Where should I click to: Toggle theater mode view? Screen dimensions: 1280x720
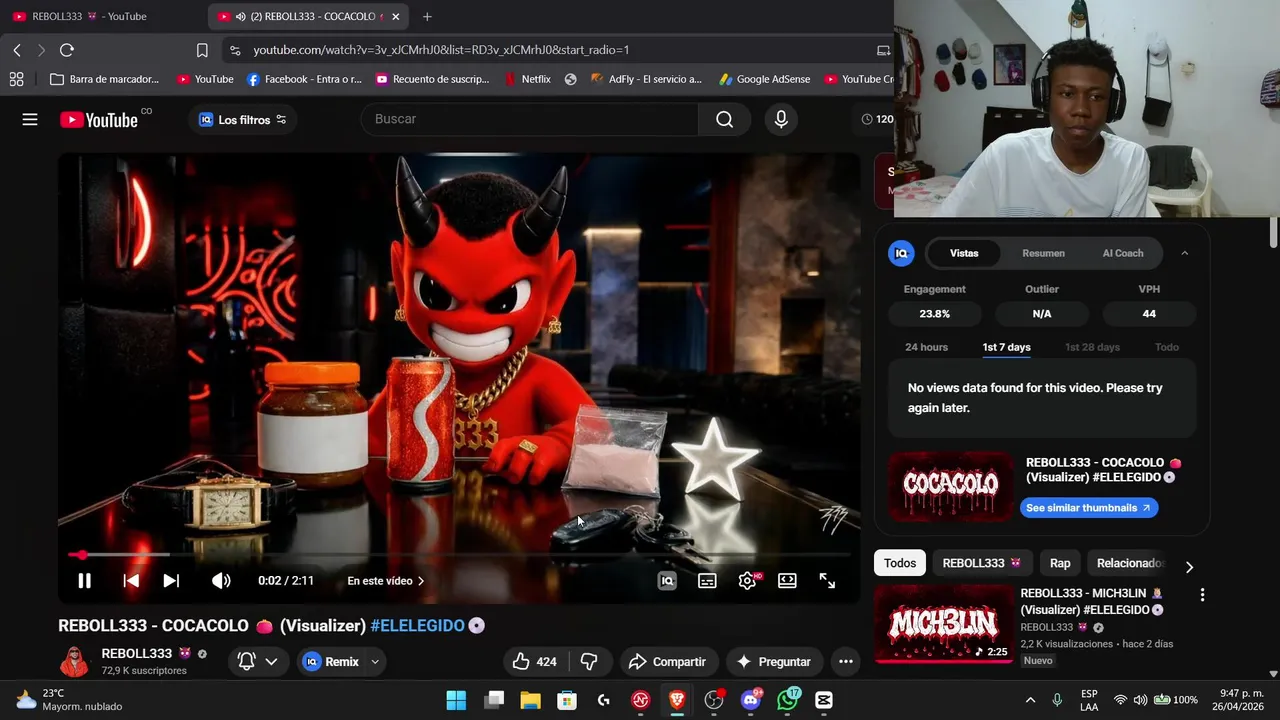click(x=787, y=581)
